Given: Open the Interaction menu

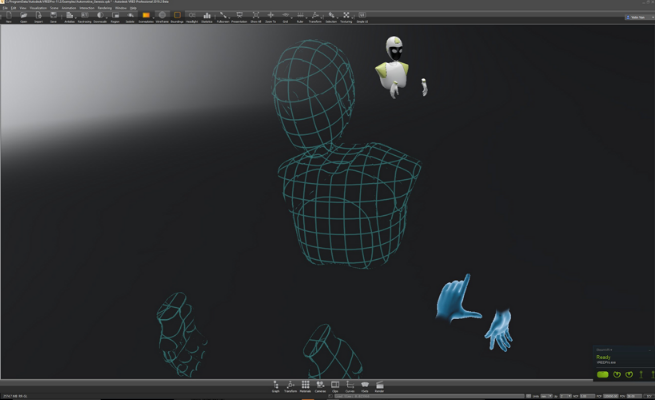Looking at the screenshot, I should [x=87, y=8].
